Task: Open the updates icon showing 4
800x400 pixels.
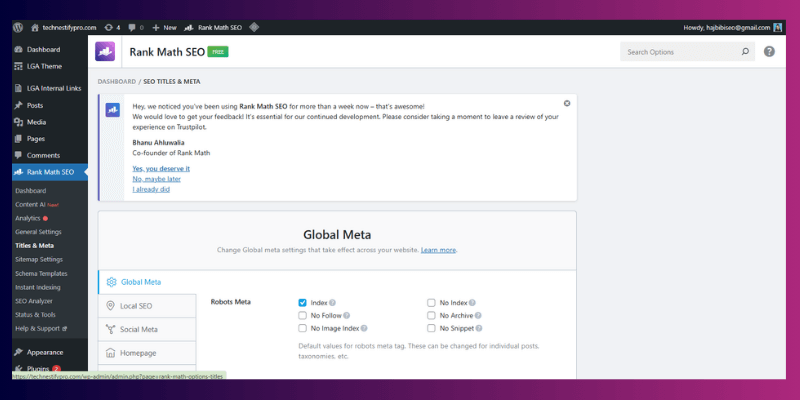Action: click(112, 28)
